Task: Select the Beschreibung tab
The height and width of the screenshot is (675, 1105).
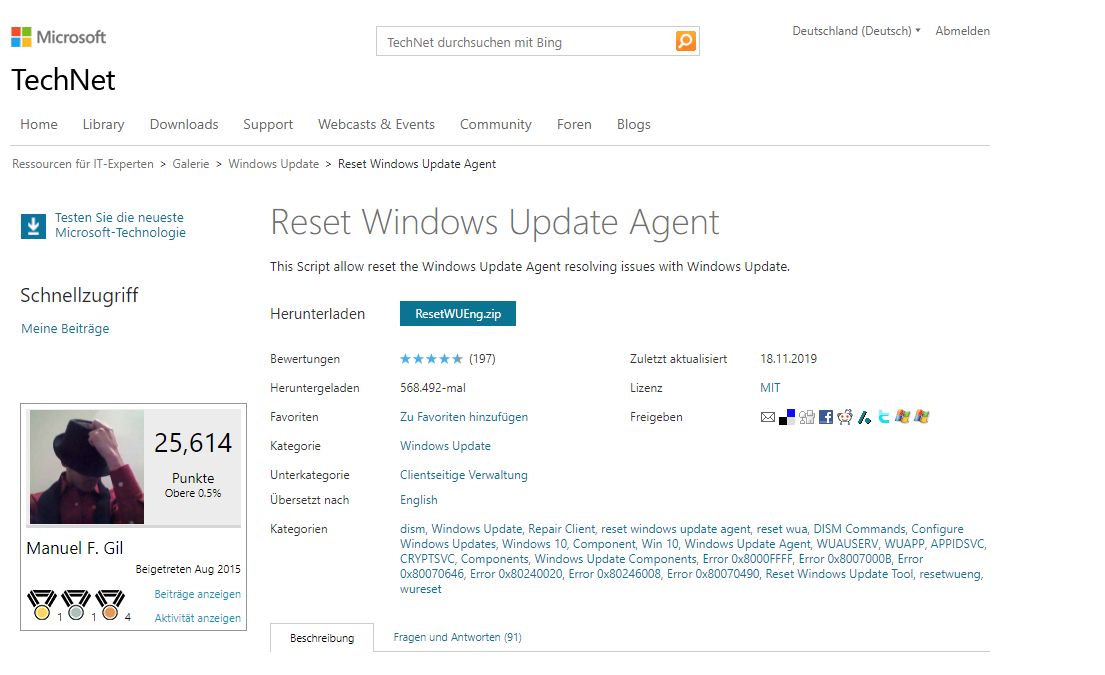Action: tap(322, 638)
